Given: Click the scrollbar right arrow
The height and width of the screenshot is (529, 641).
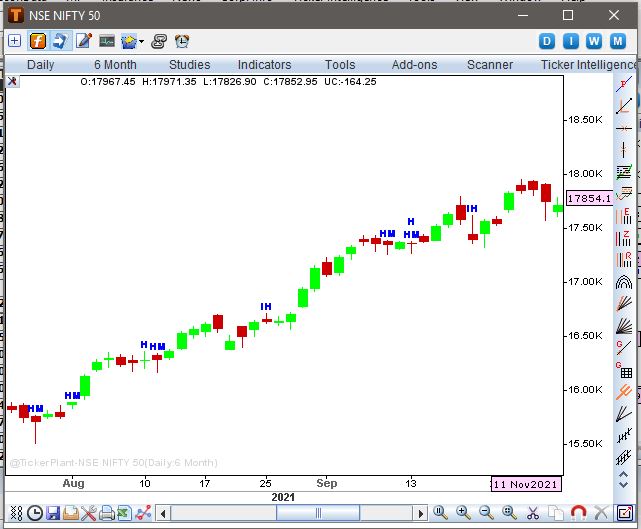Looking at the screenshot, I should click(420, 513).
